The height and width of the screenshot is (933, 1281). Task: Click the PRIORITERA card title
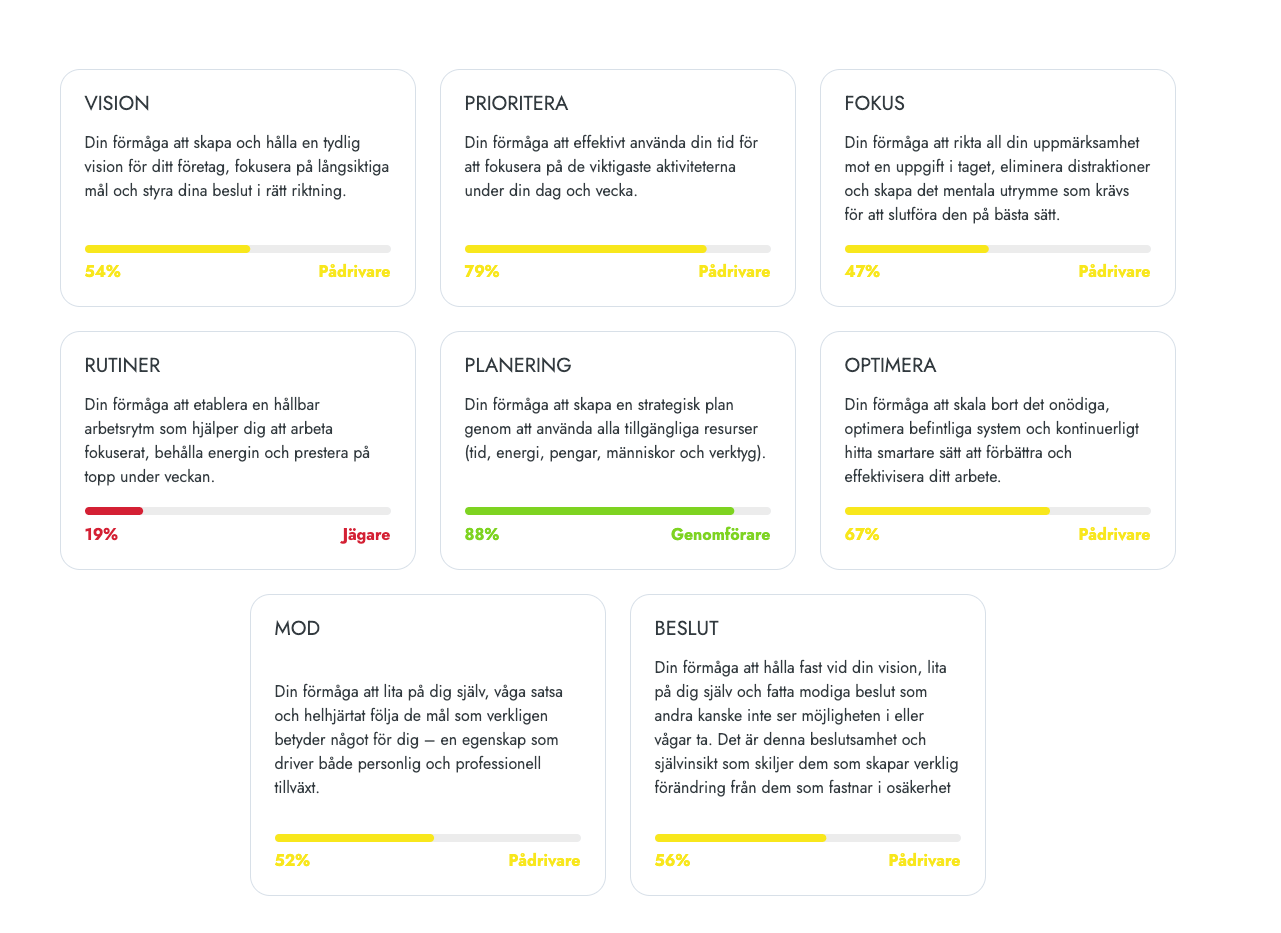516,104
